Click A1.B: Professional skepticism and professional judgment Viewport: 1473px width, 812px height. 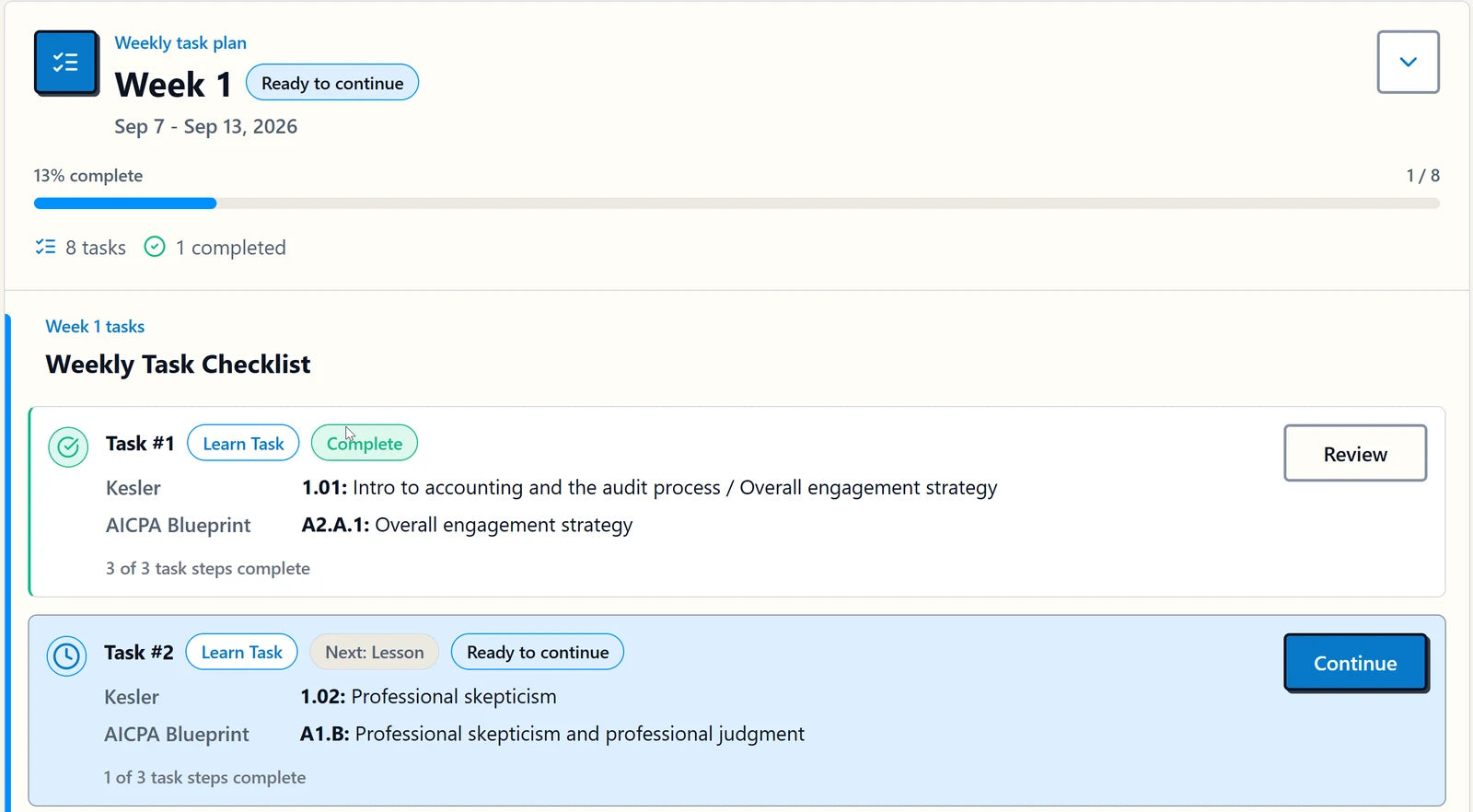point(552,734)
